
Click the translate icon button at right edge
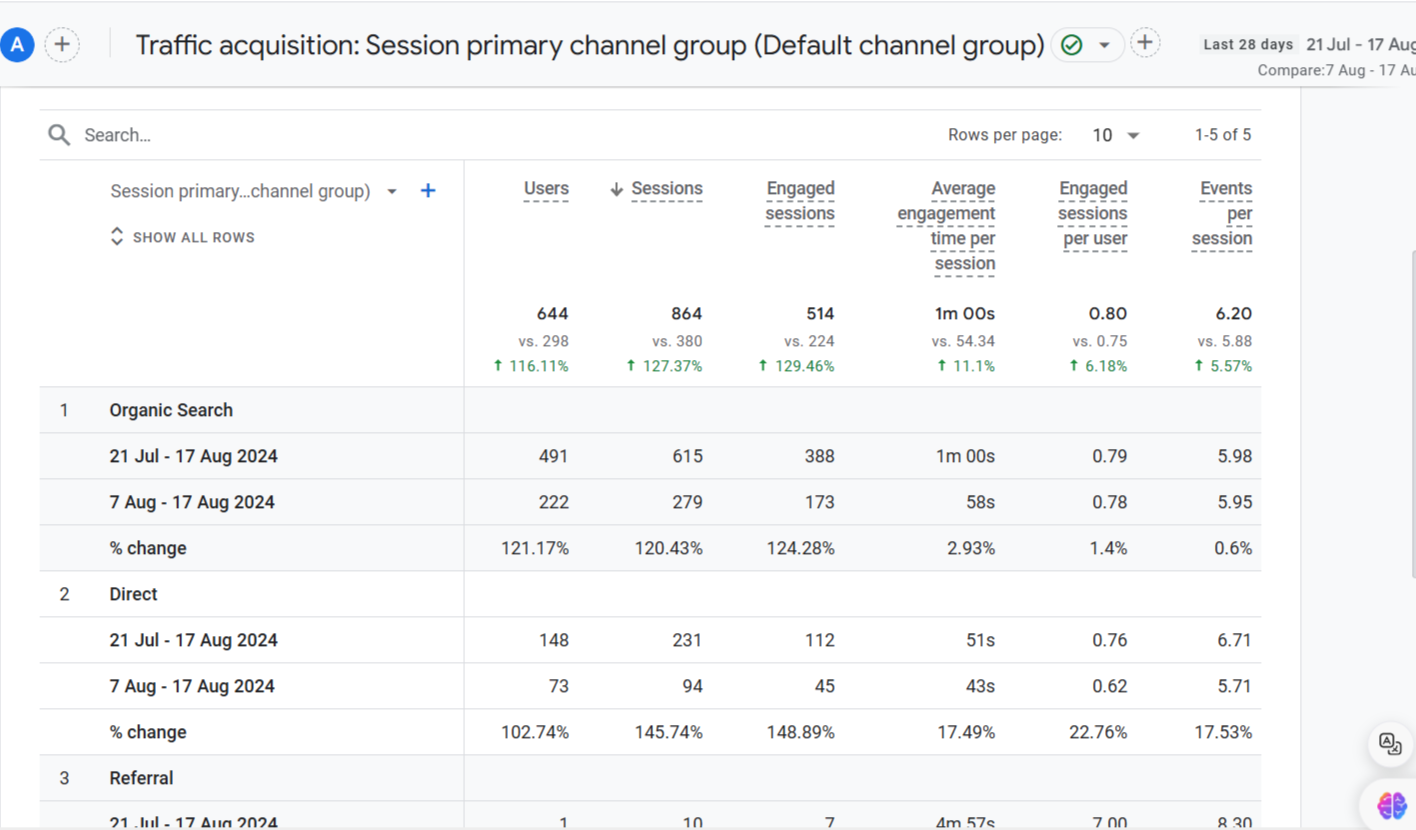[x=1390, y=744]
